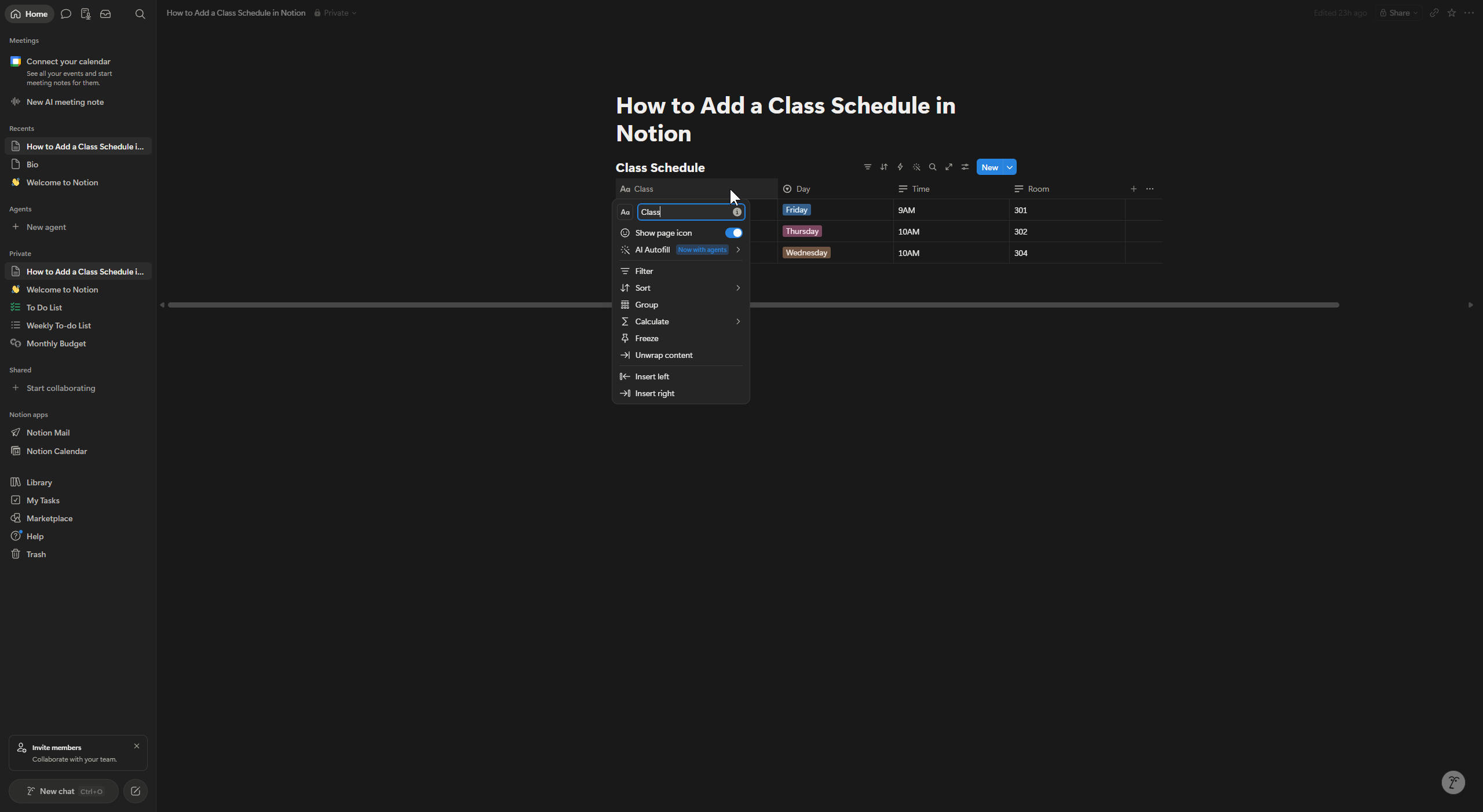Viewport: 1483px width, 812px height.
Task: Click the sidebar search magnifier icon
Action: (x=140, y=14)
